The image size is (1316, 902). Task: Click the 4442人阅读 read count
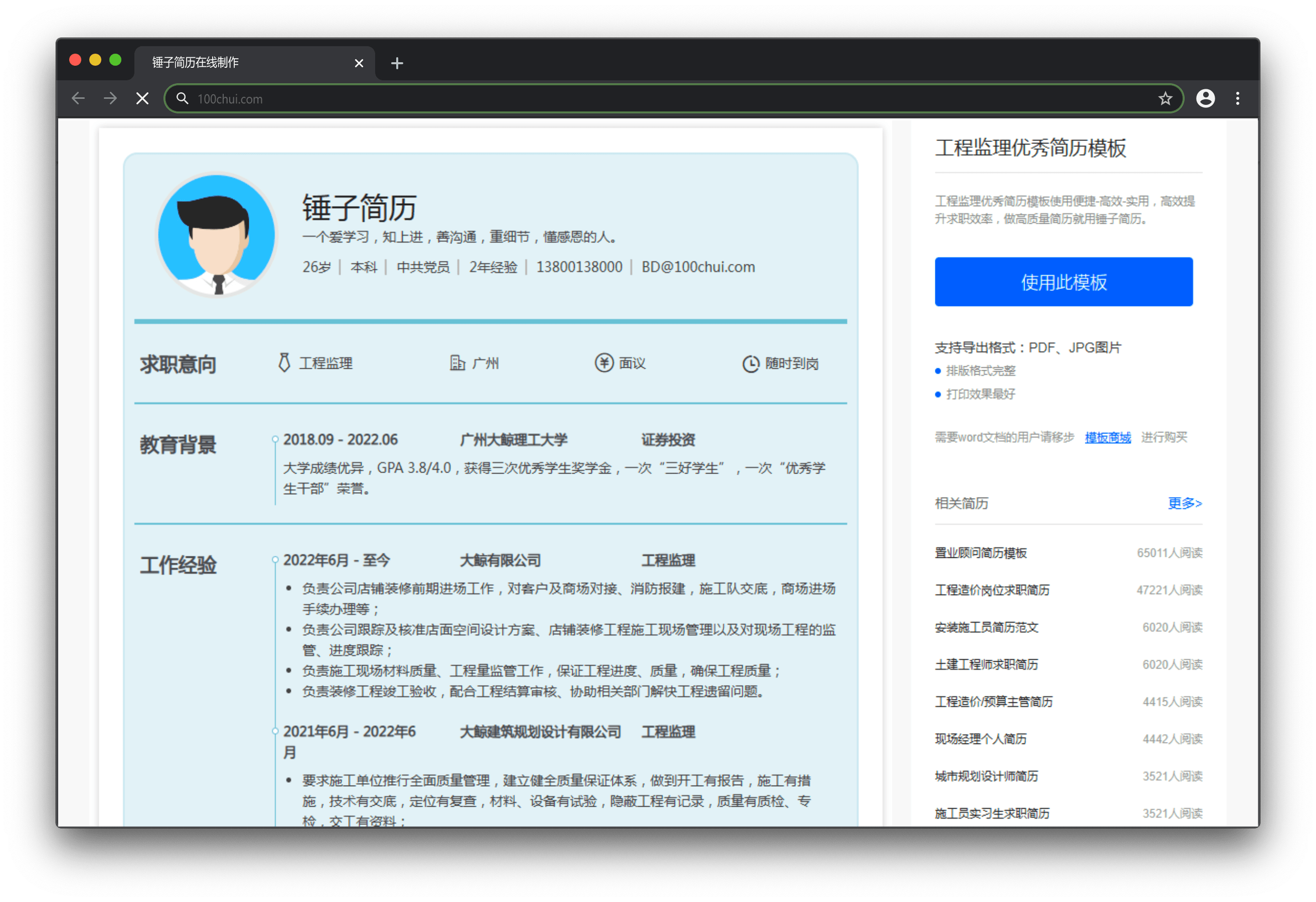click(1172, 739)
